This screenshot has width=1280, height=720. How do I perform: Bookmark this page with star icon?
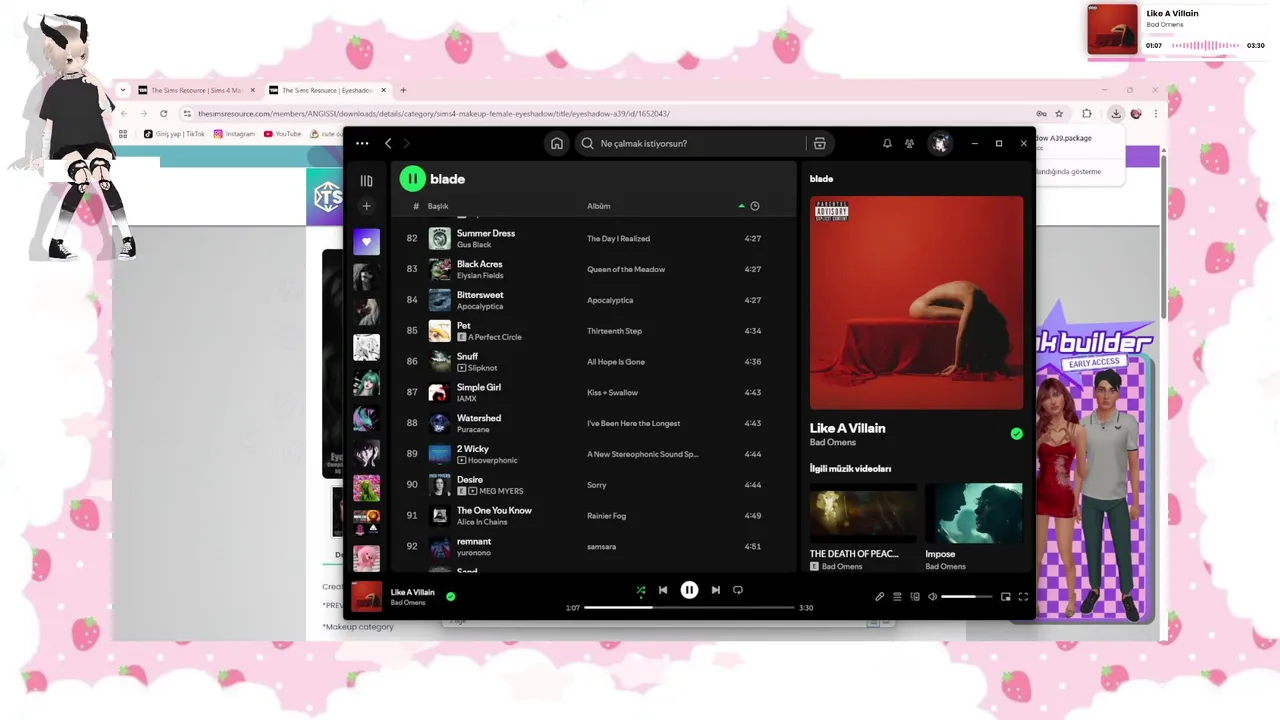point(1059,113)
